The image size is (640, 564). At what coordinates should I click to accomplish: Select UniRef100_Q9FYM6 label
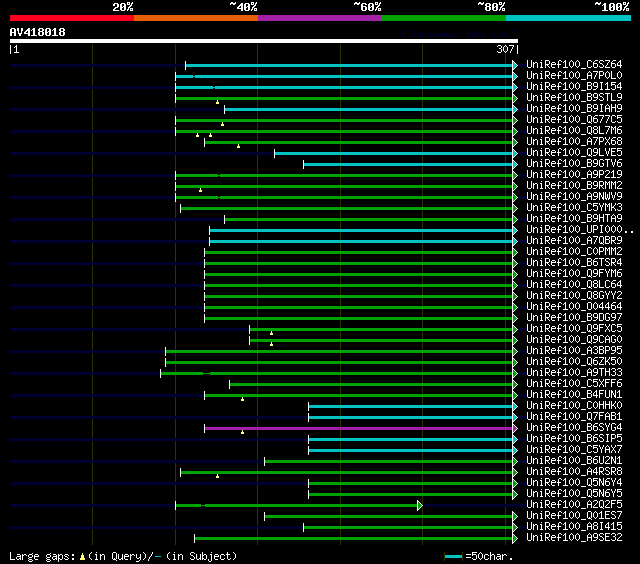[574, 274]
